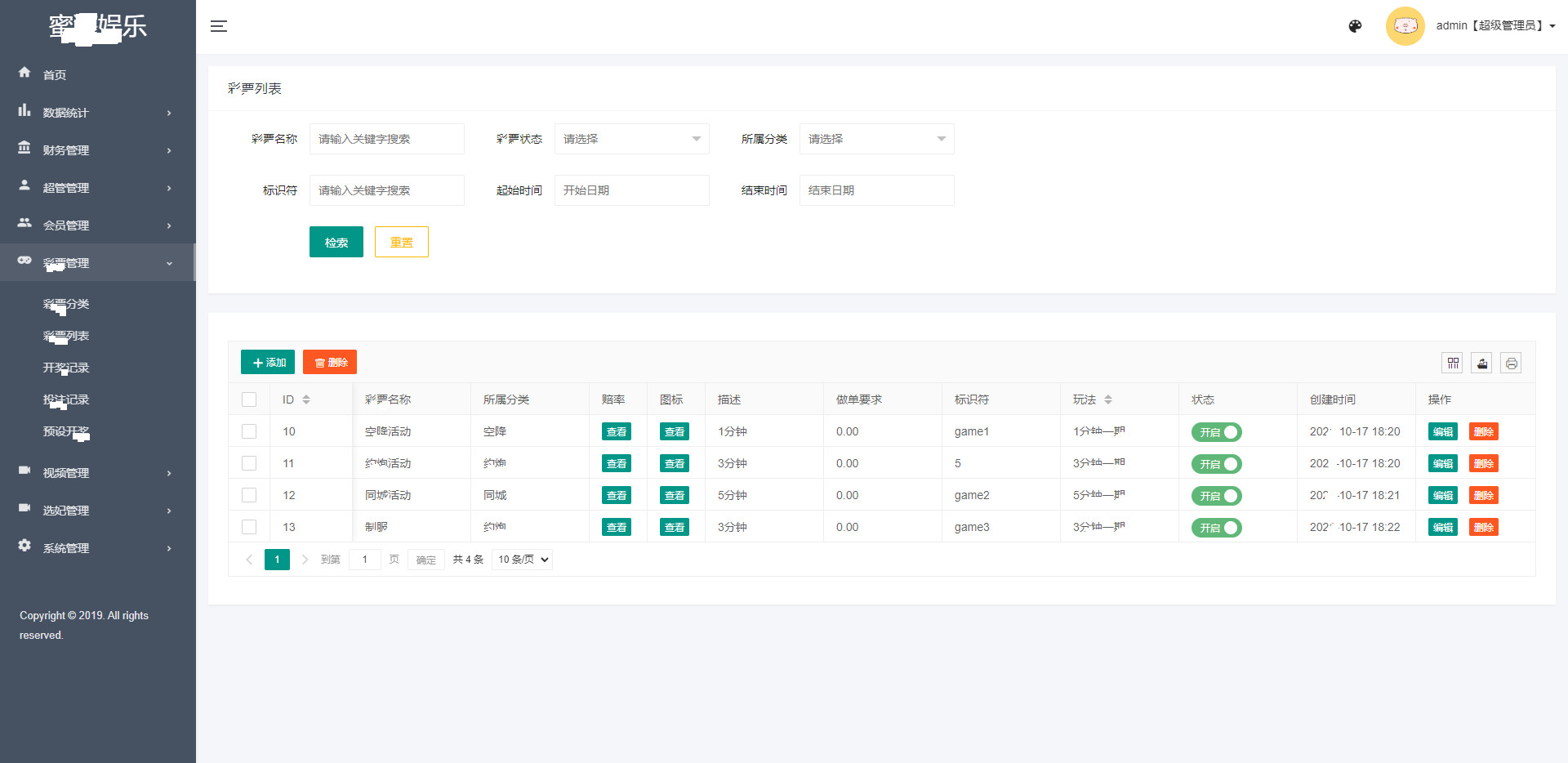Select page 1 in the pagination
1568x763 pixels.
(x=277, y=560)
